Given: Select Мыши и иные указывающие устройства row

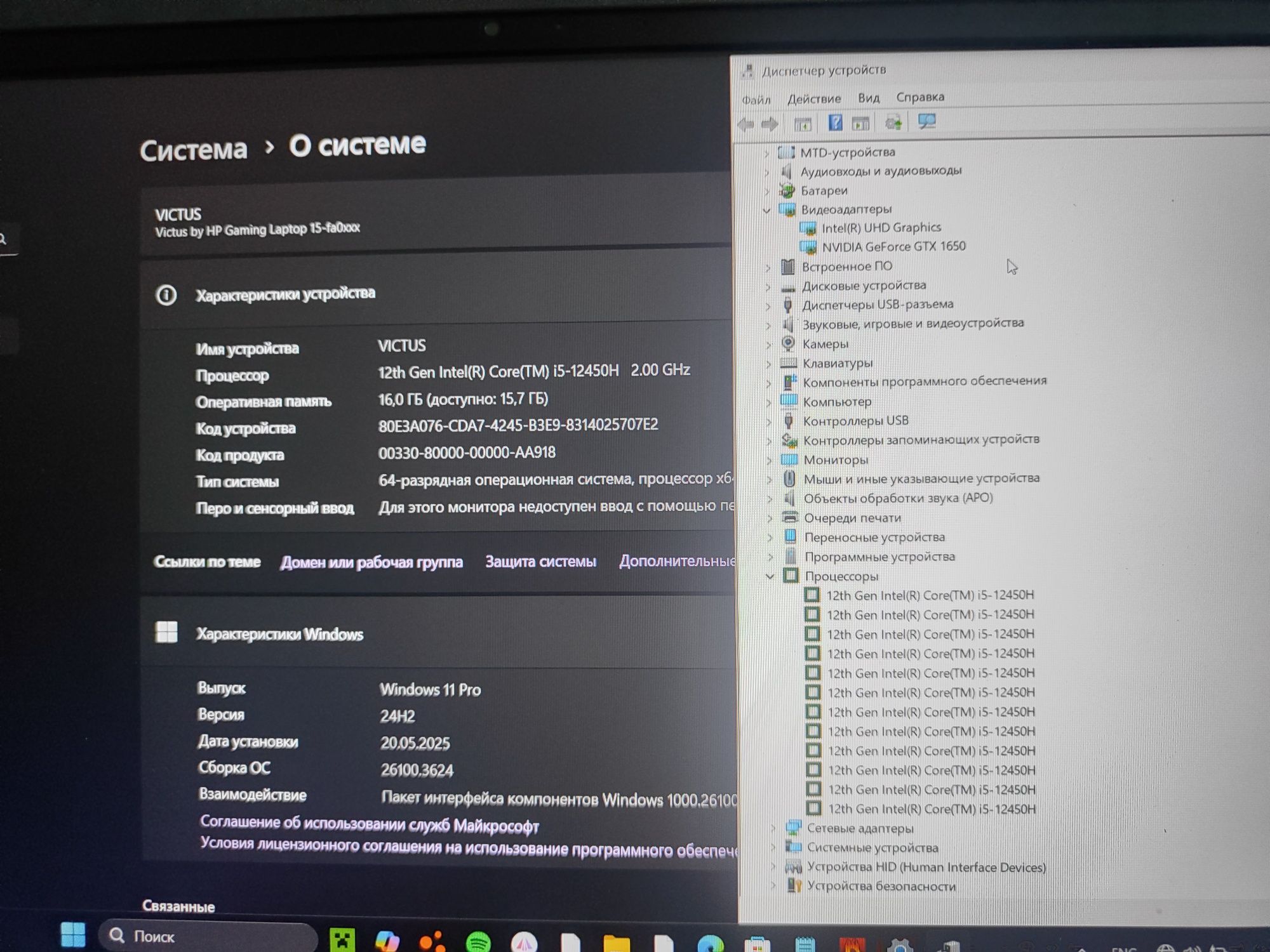Looking at the screenshot, I should [x=921, y=479].
